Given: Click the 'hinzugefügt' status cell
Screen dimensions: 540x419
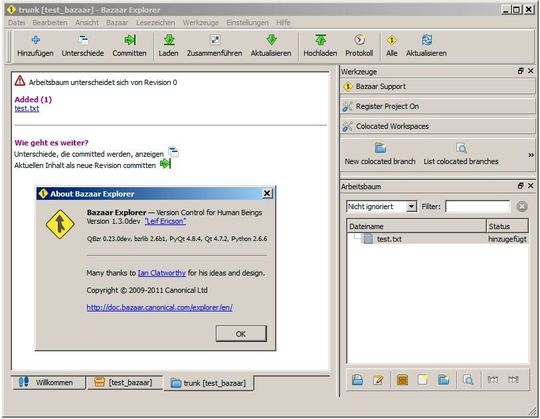Looking at the screenshot, I should coord(507,239).
